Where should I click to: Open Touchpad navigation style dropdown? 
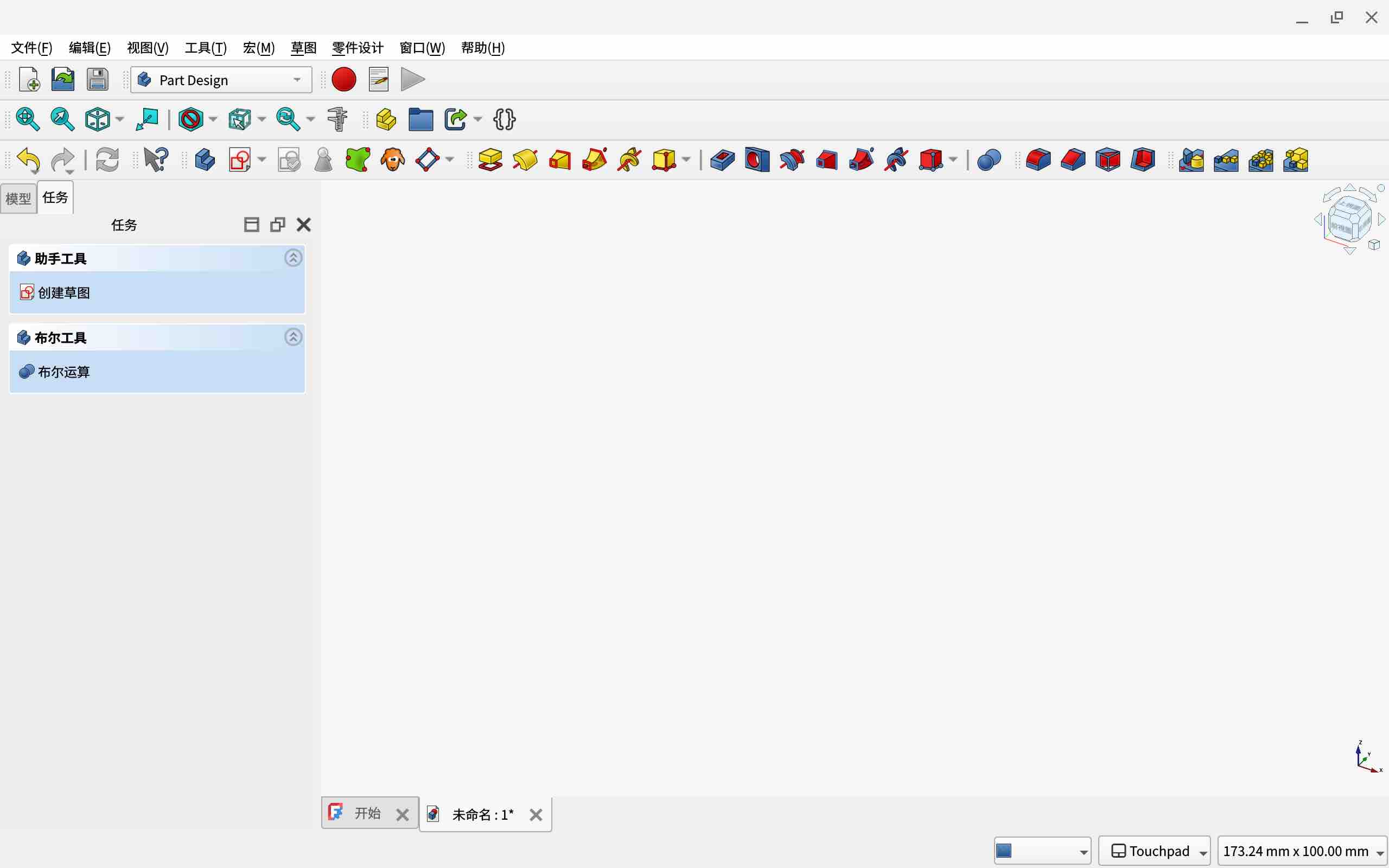[1154, 851]
